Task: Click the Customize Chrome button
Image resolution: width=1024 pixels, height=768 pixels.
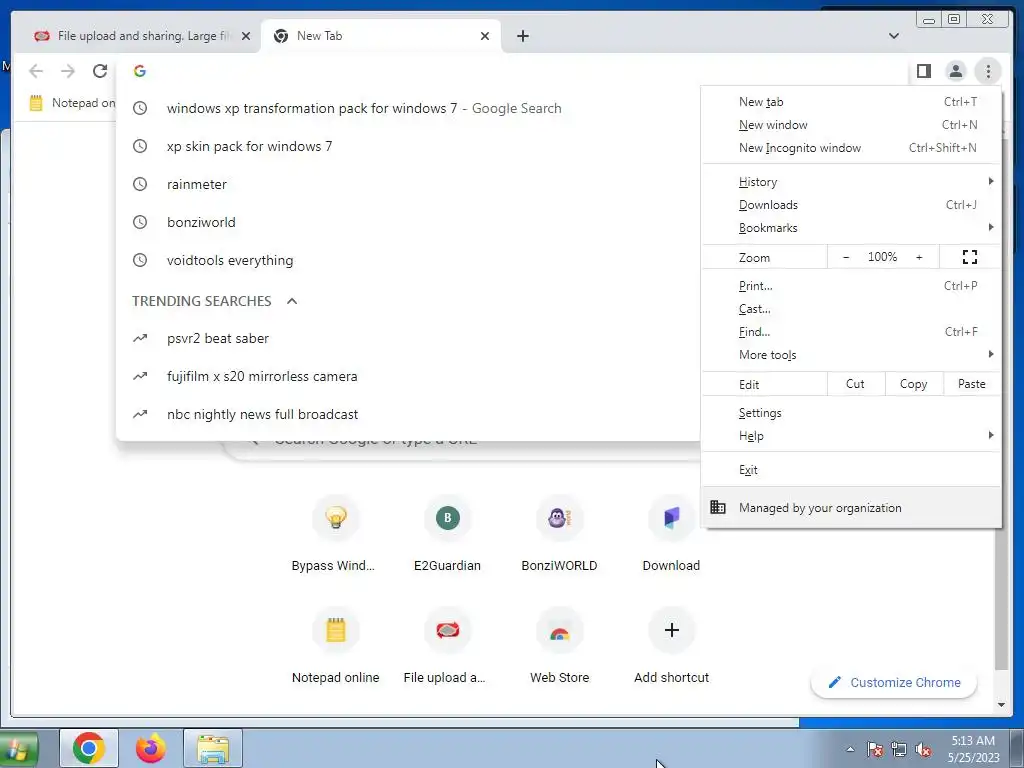Action: point(894,682)
